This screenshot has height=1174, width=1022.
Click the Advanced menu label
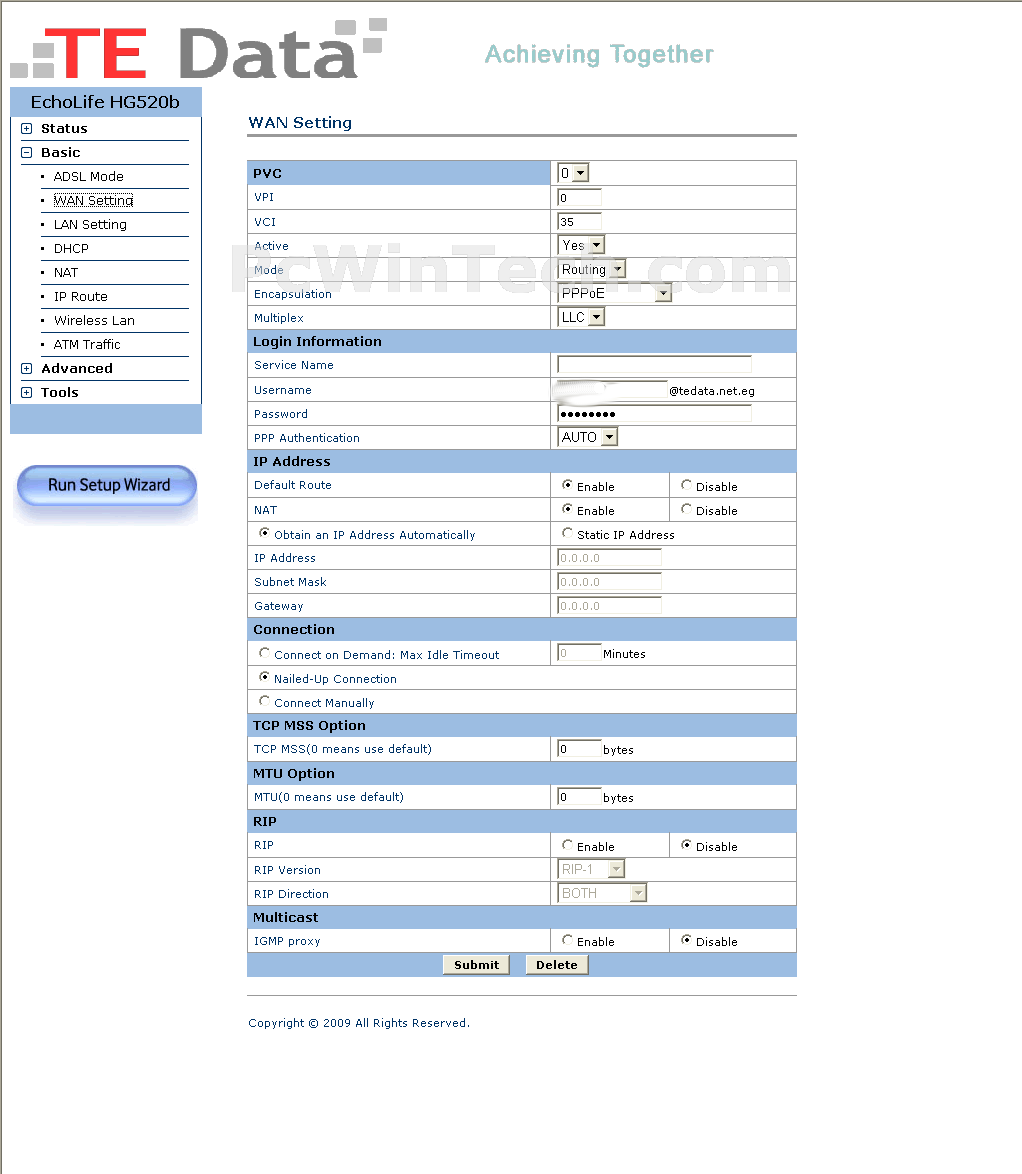pos(77,368)
